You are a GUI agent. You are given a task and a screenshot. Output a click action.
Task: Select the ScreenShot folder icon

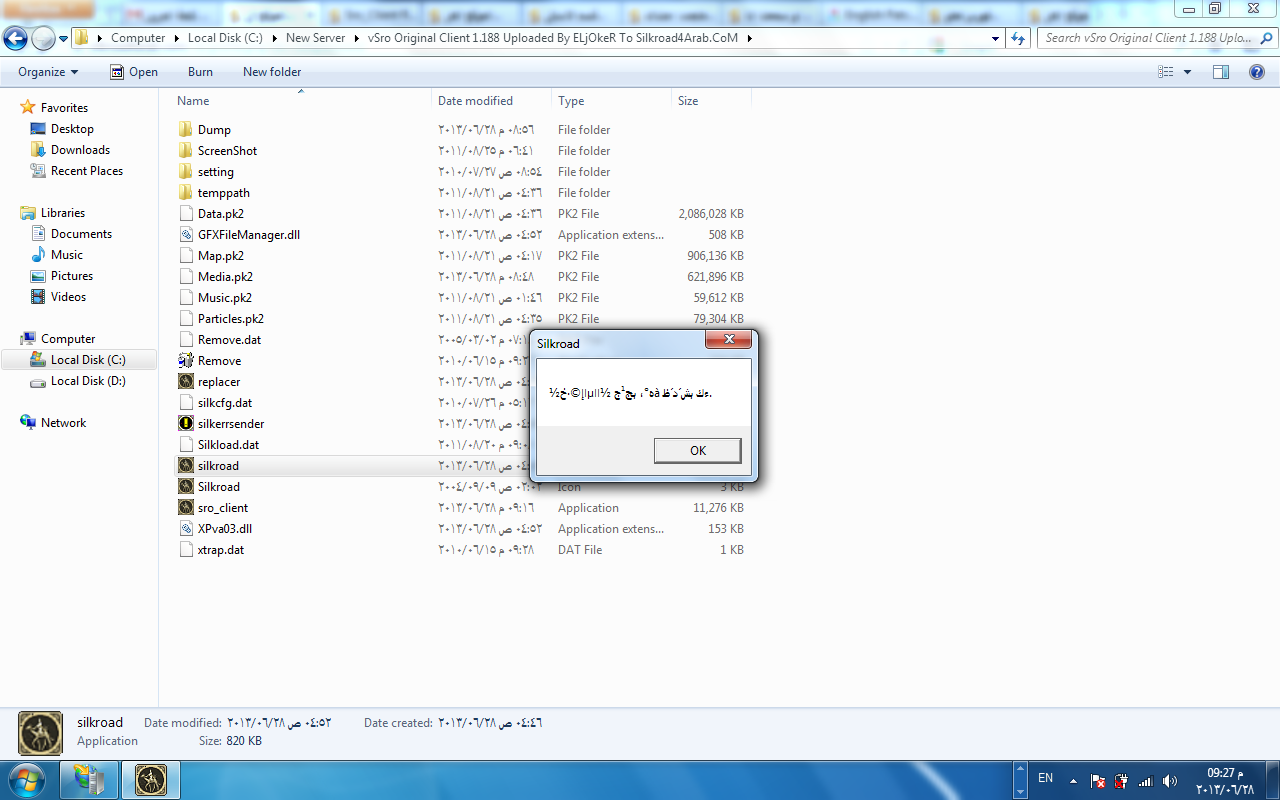[x=186, y=150]
